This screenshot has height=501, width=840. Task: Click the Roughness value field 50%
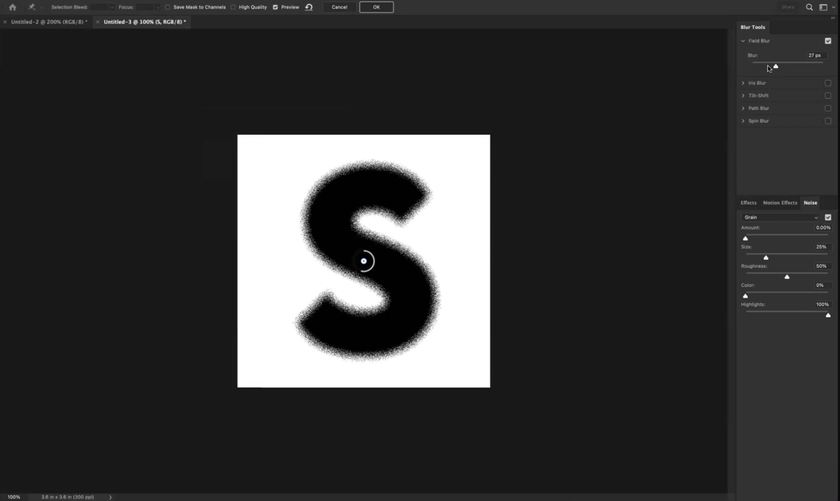click(x=821, y=266)
